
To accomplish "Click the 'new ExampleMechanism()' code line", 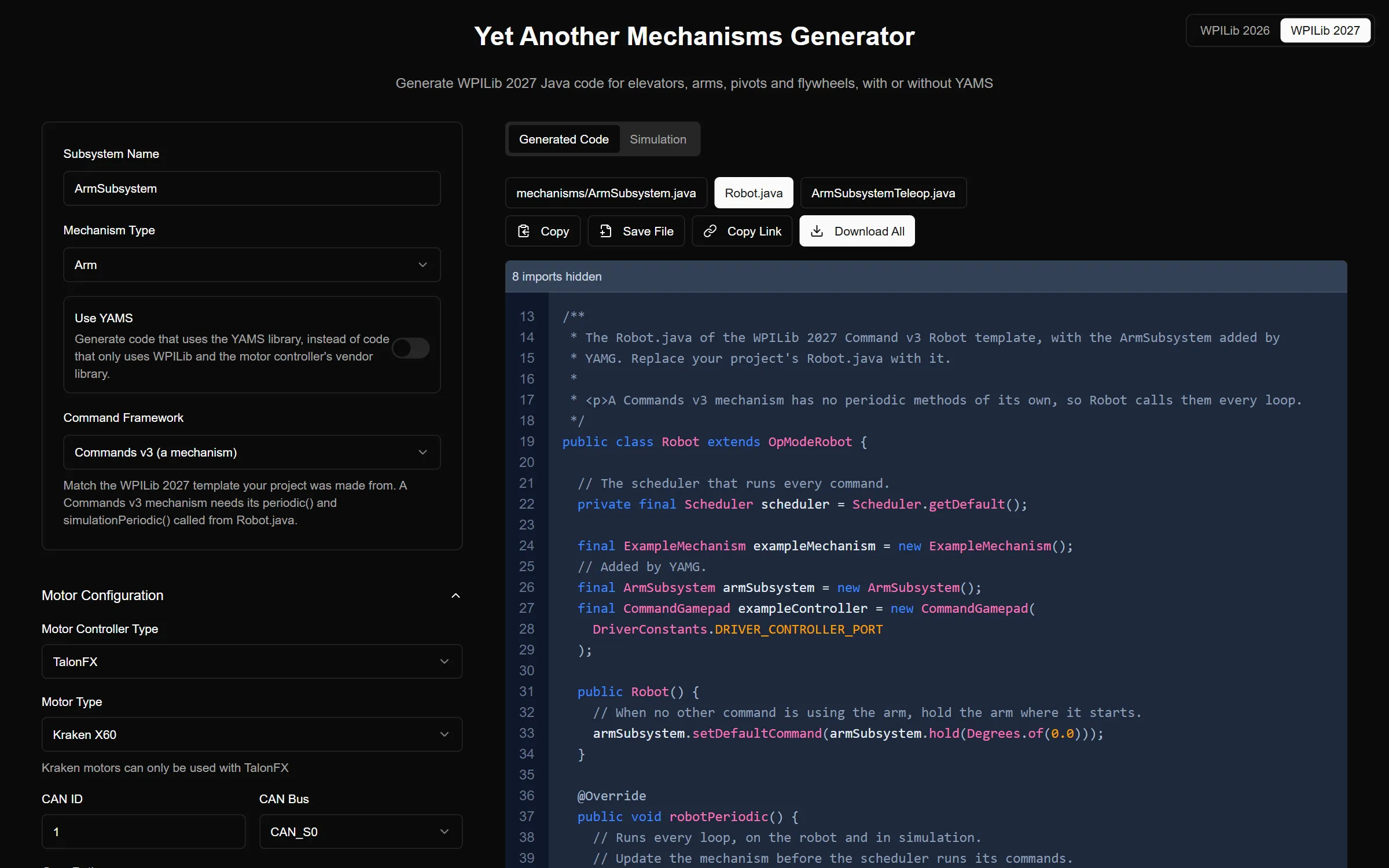I will tap(825, 546).
